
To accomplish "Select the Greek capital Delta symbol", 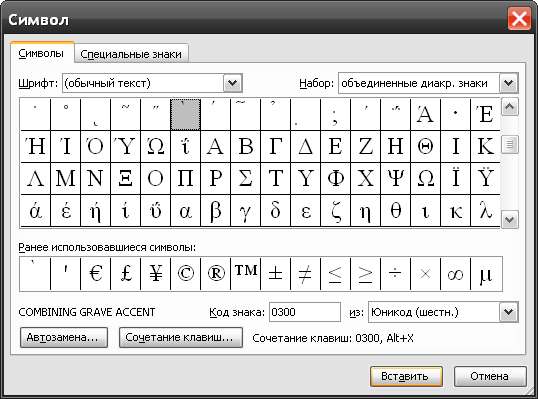I will tap(305, 146).
